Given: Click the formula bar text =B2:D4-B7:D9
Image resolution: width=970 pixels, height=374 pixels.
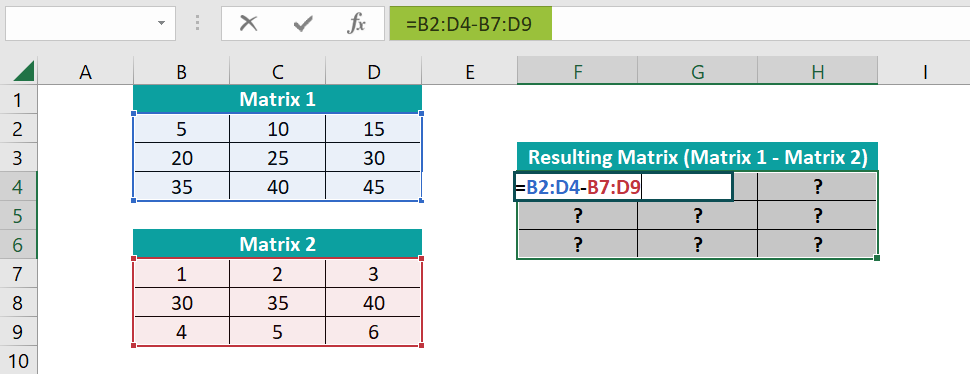Looking at the screenshot, I should [470, 23].
